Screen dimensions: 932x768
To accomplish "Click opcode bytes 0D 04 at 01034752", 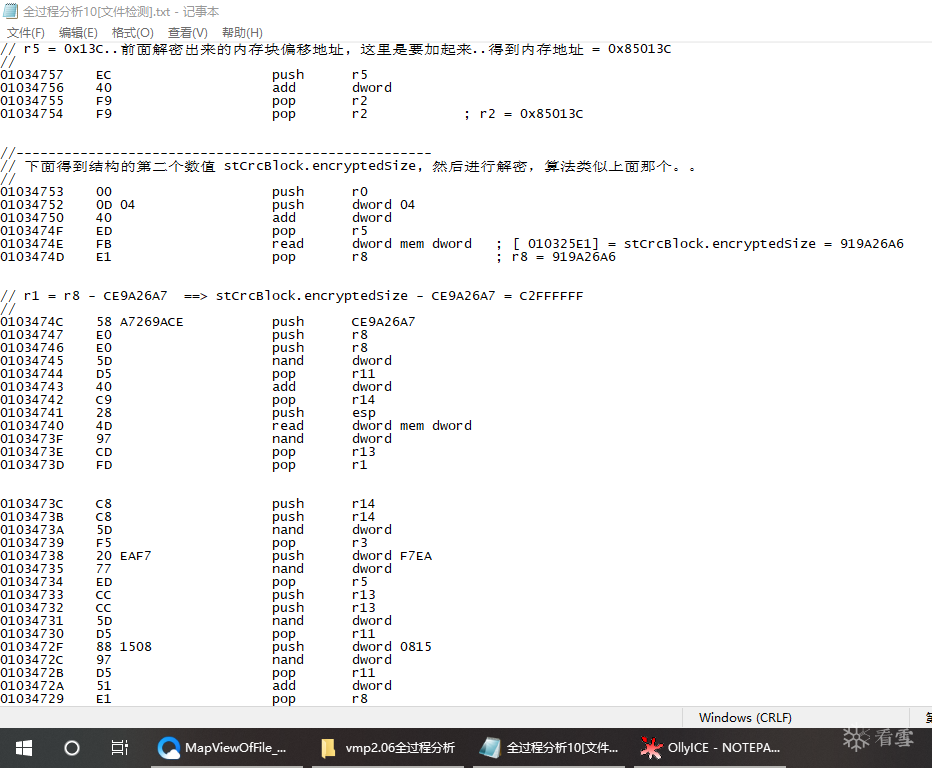I will 115,204.
